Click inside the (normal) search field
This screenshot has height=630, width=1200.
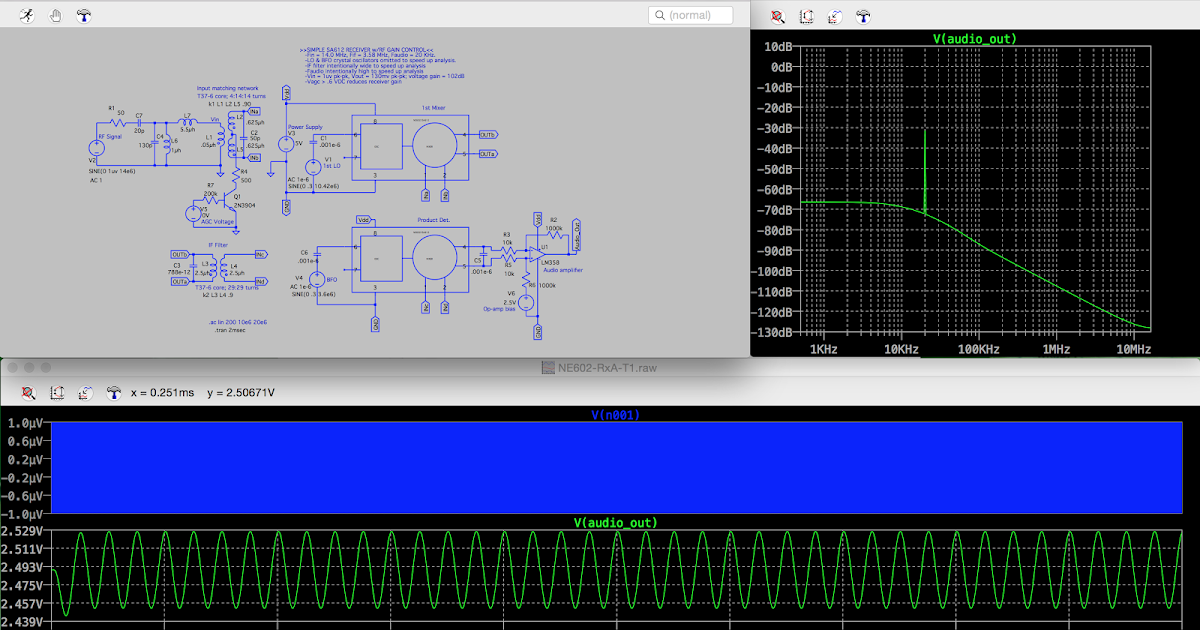tap(697, 15)
